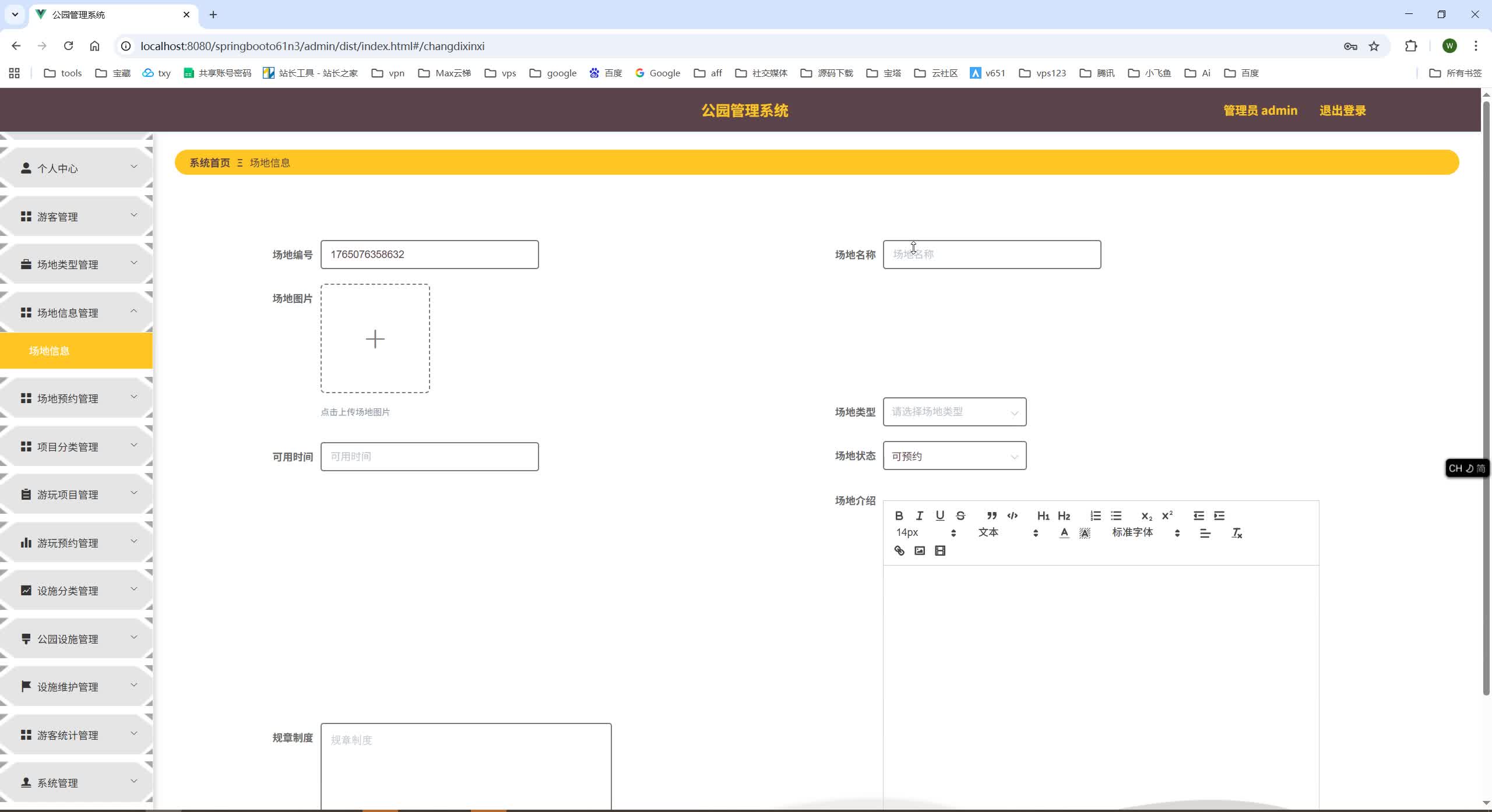
Task: Apply strikethrough formatting in the editor
Action: point(959,515)
